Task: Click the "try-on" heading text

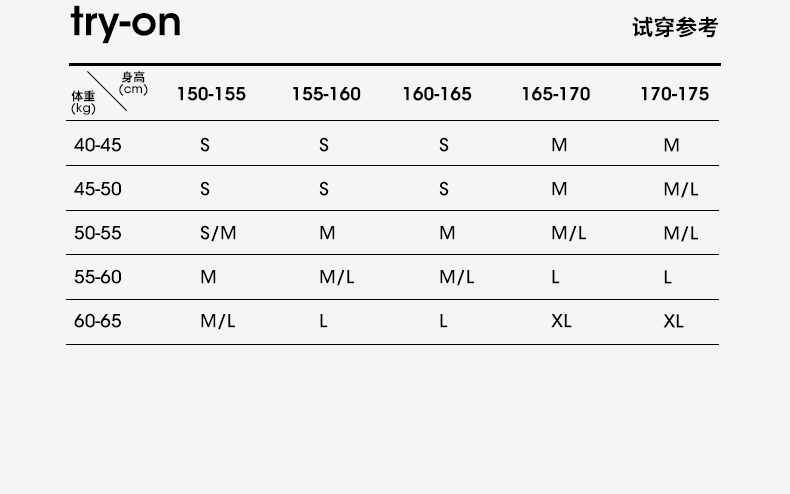Action: pos(126,24)
